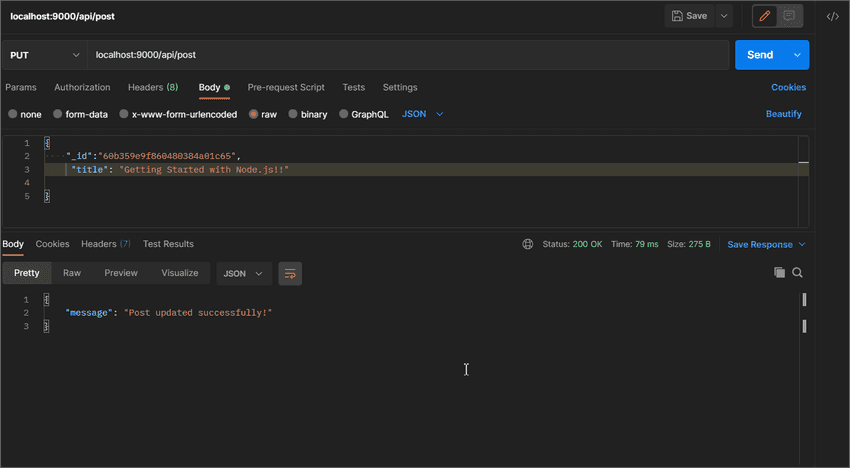Open the comments icon
850x468 pixels.
click(x=789, y=16)
